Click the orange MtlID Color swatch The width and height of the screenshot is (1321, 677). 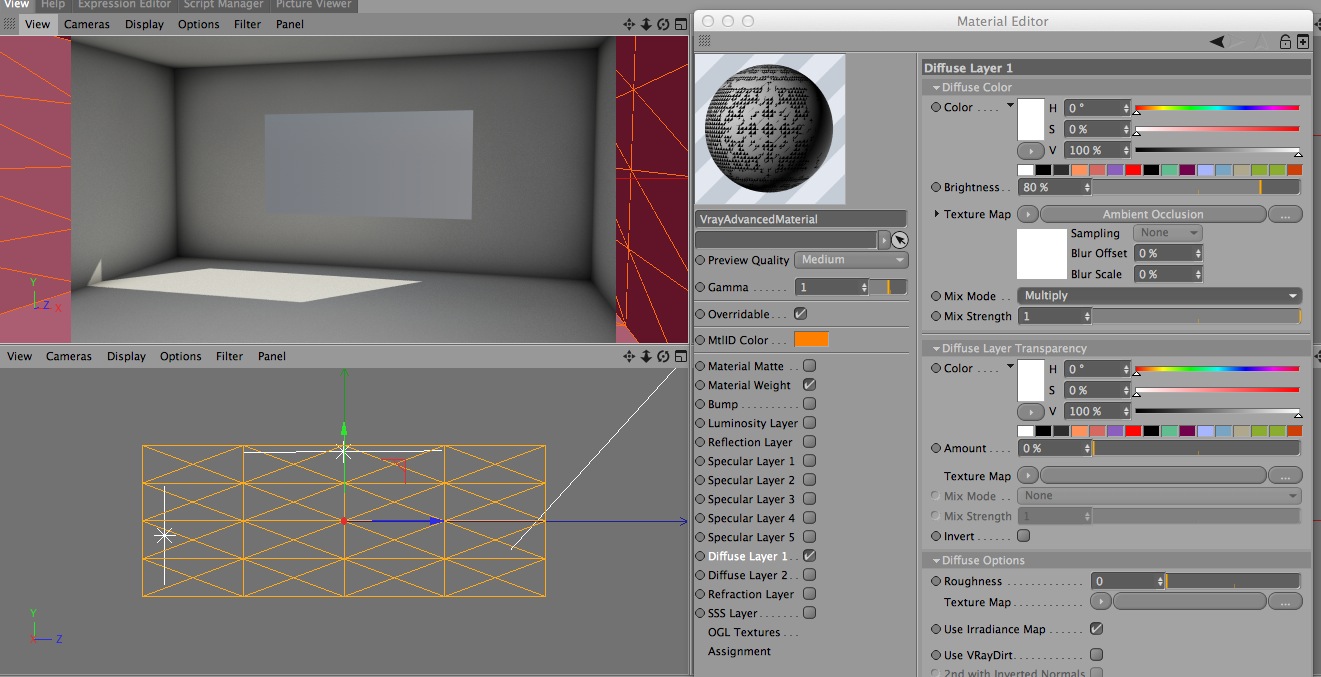click(811, 340)
